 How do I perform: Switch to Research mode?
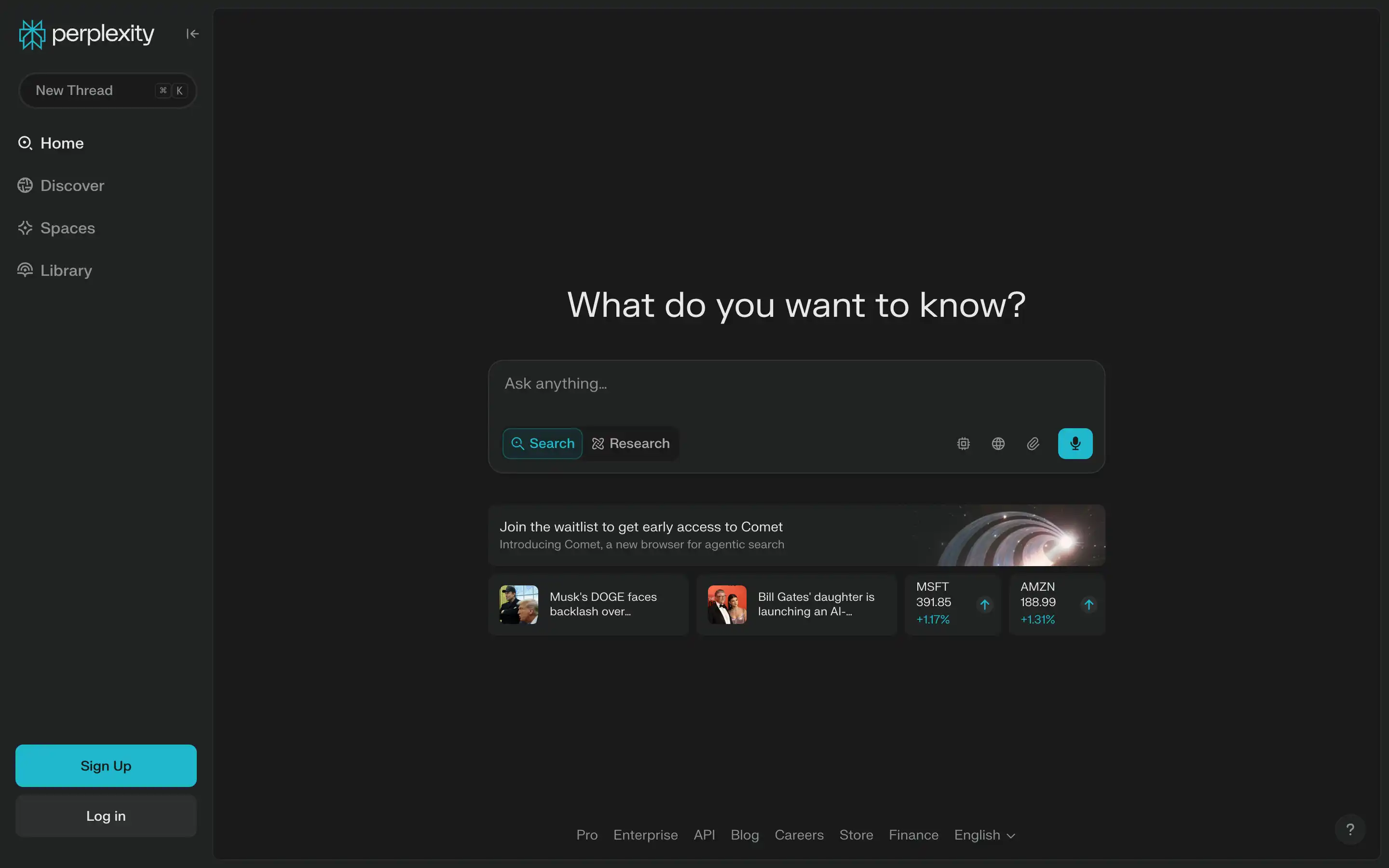630,444
